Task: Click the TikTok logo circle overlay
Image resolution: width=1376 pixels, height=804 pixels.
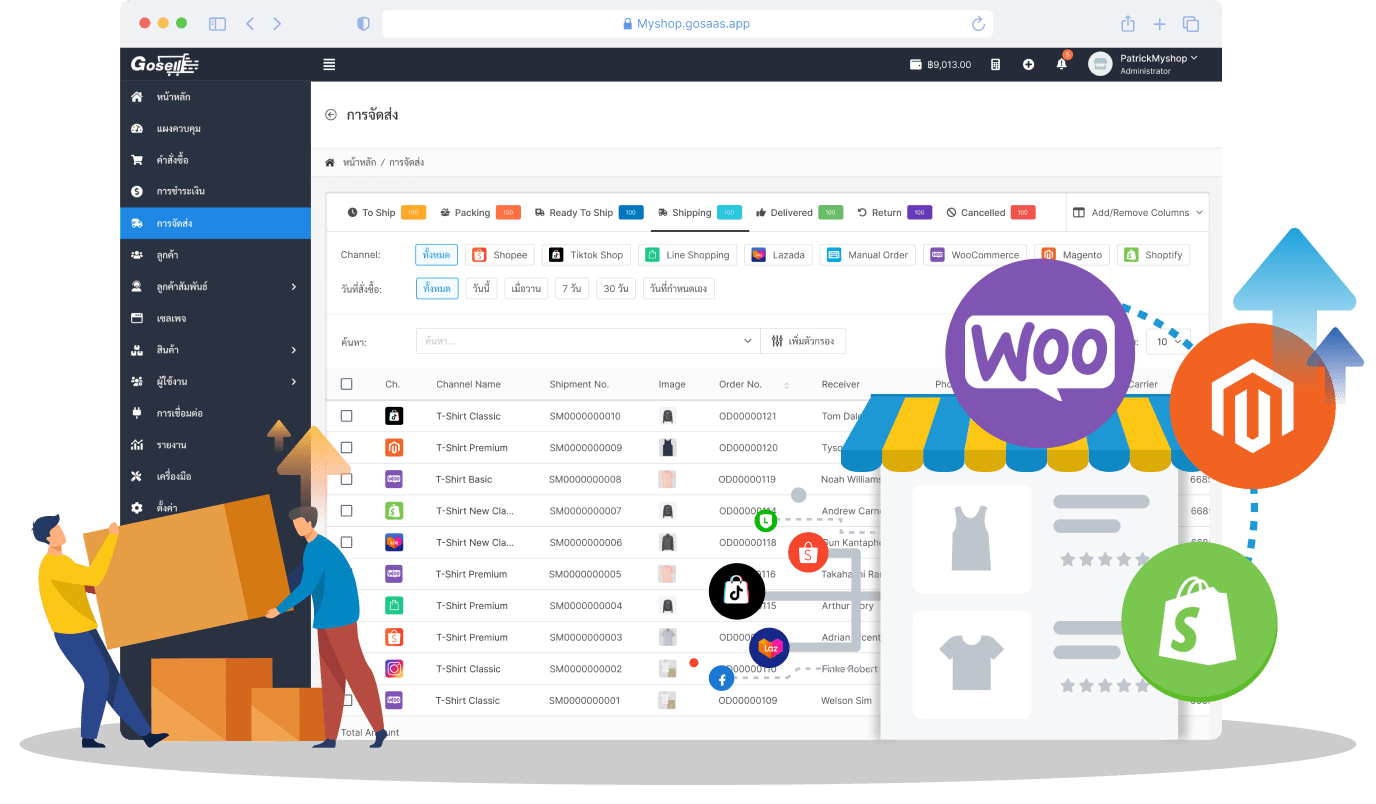Action: coord(737,591)
